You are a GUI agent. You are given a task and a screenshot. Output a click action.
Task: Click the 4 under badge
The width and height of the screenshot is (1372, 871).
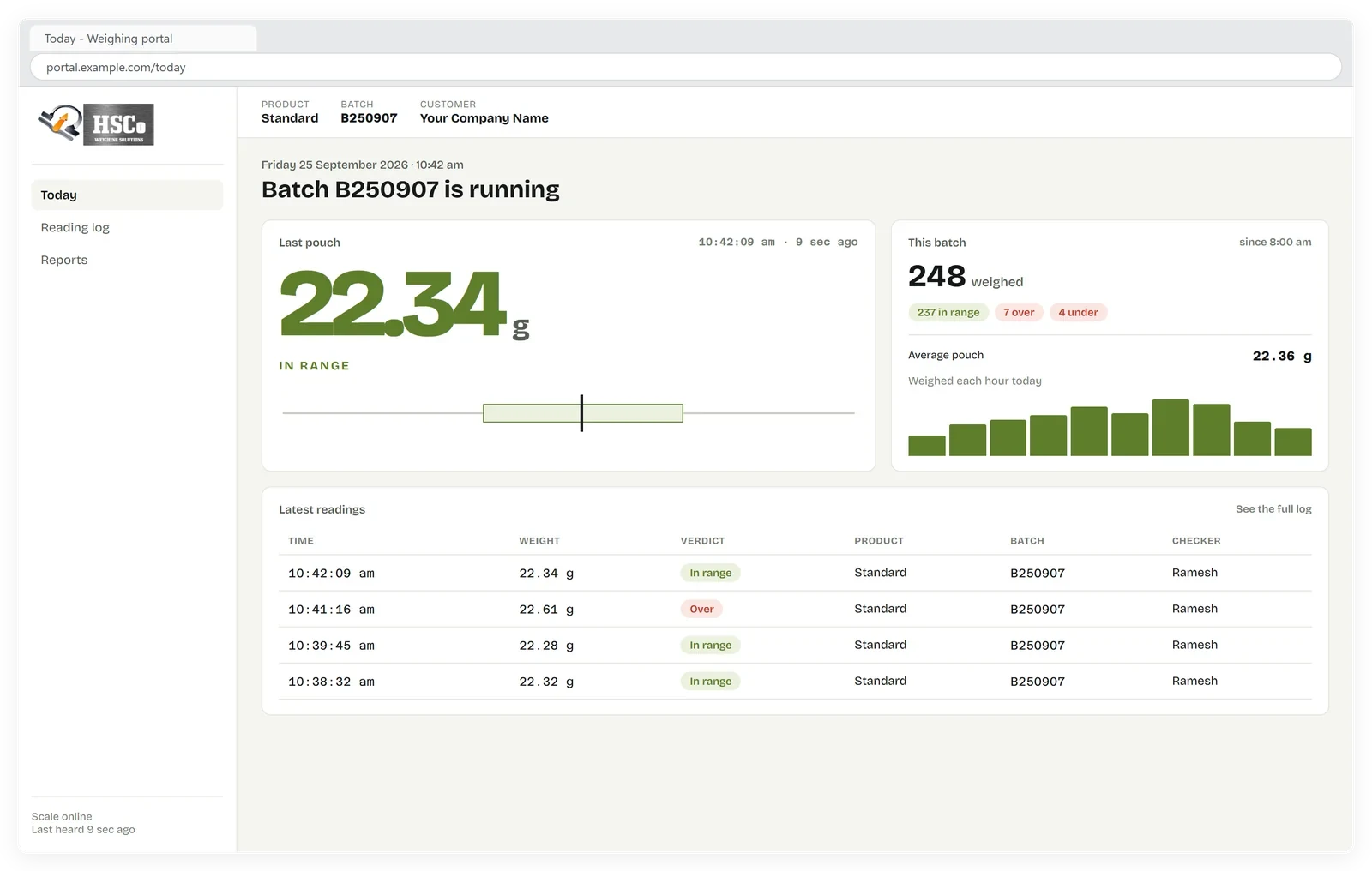[1078, 312]
